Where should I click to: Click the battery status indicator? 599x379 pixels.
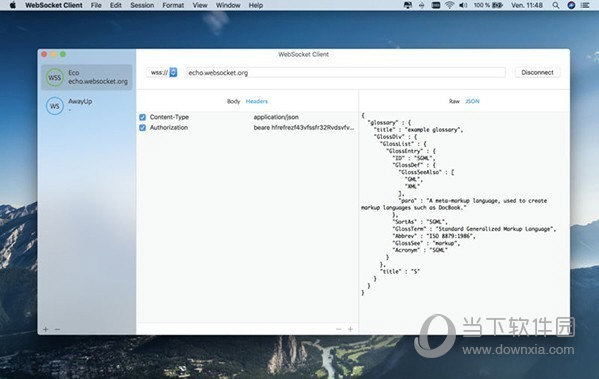[x=488, y=5]
